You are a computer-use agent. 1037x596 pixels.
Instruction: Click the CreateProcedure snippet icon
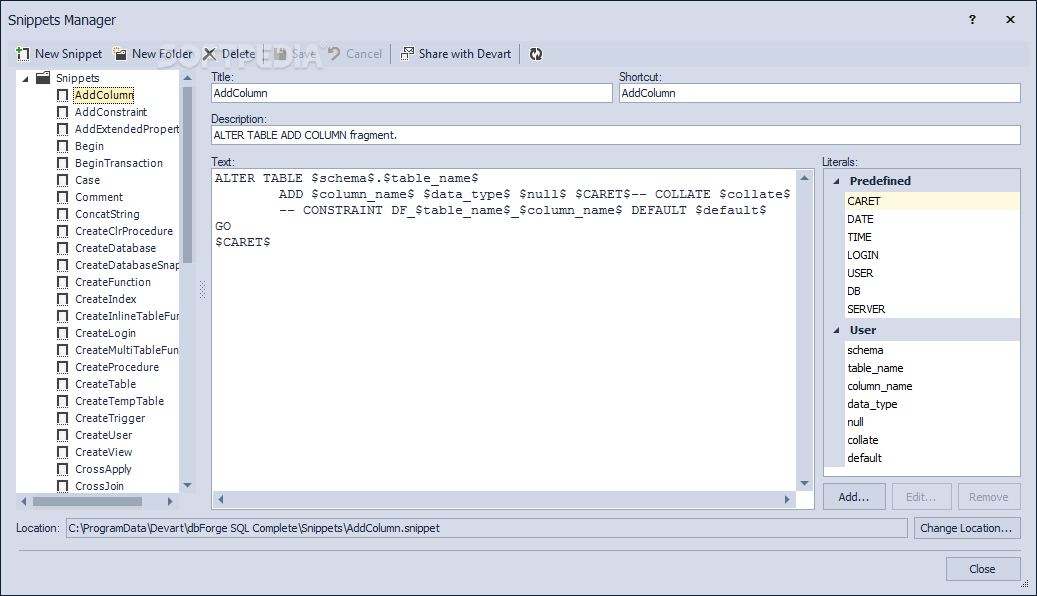(x=63, y=367)
